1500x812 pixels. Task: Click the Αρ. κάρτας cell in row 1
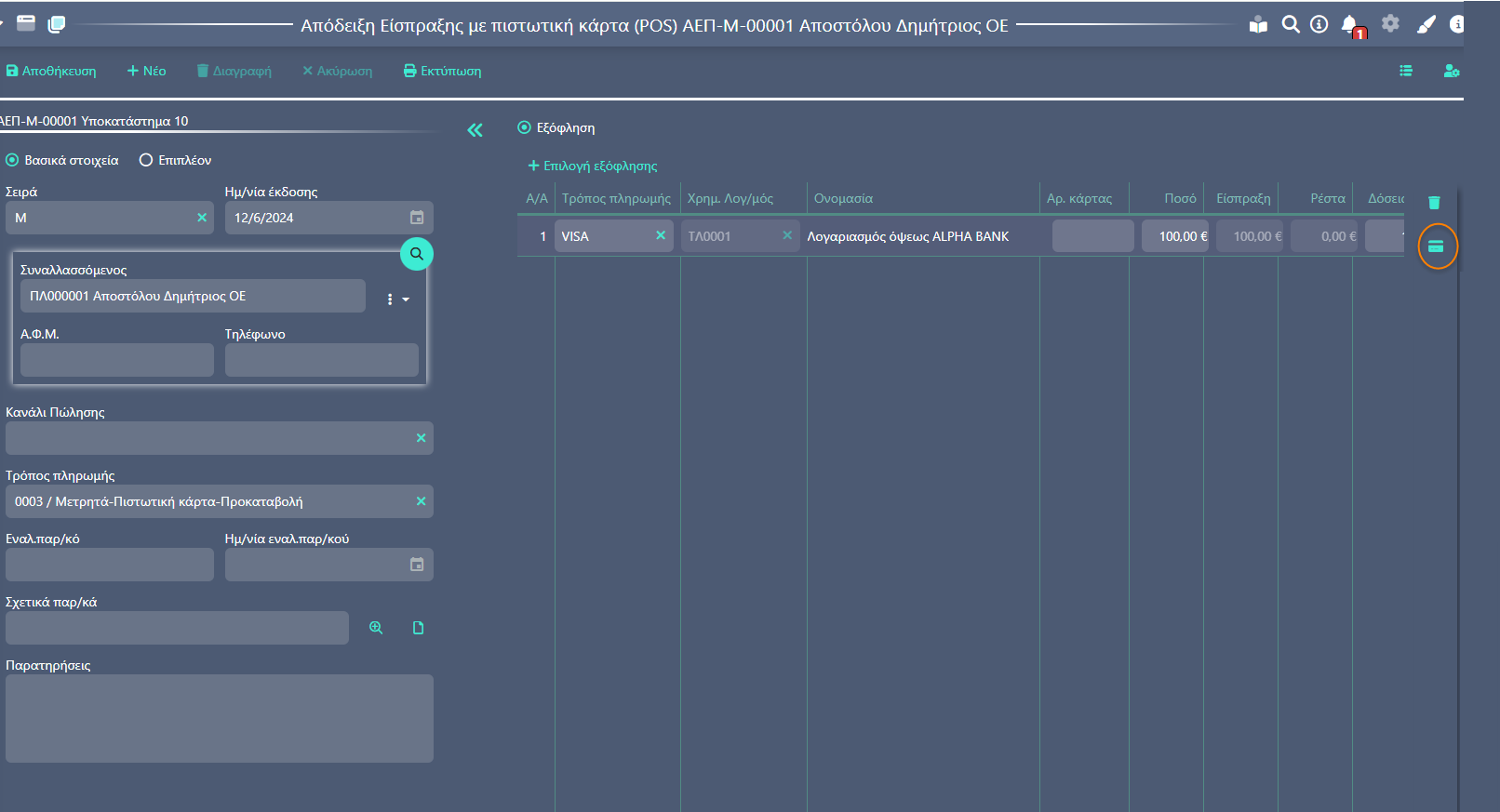[1093, 236]
